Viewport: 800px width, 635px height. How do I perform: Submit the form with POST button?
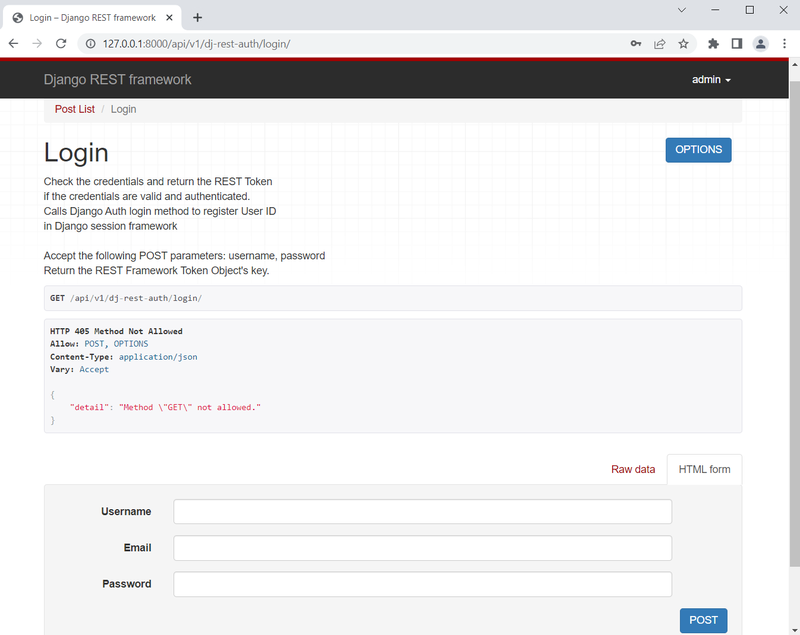tap(704, 620)
